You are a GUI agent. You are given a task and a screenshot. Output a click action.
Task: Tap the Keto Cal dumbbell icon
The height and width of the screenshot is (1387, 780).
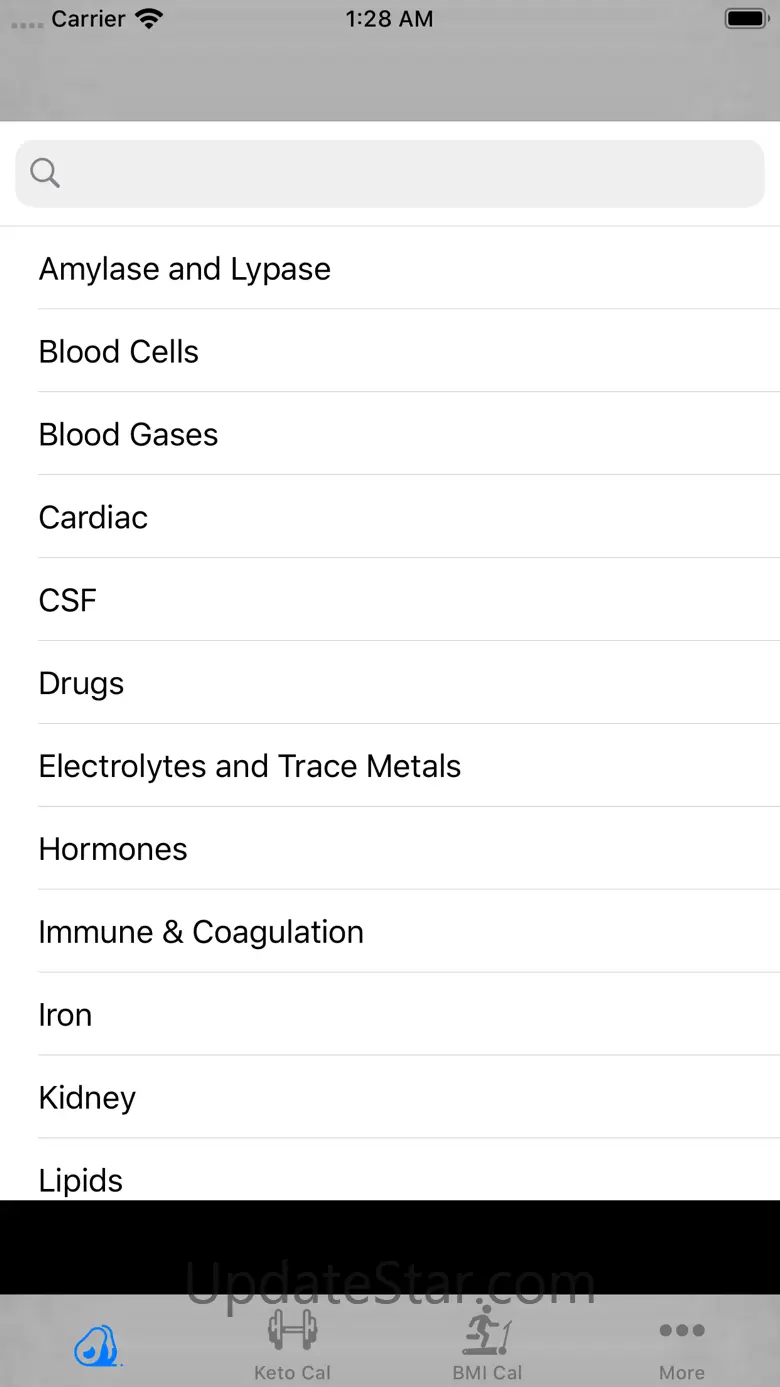[292, 1331]
